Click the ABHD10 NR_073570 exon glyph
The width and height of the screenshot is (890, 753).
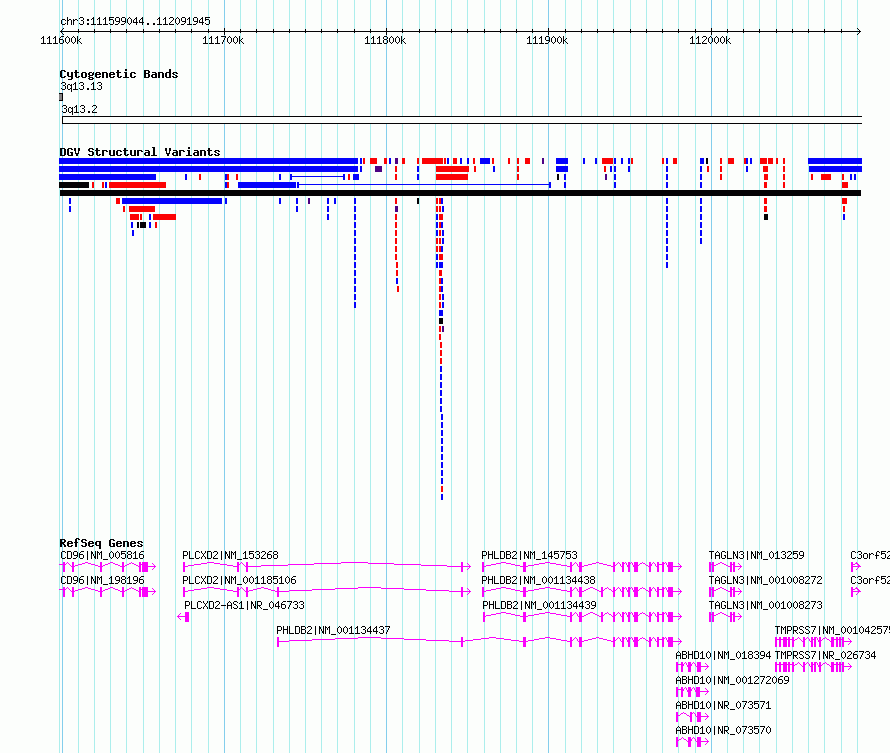point(692,742)
